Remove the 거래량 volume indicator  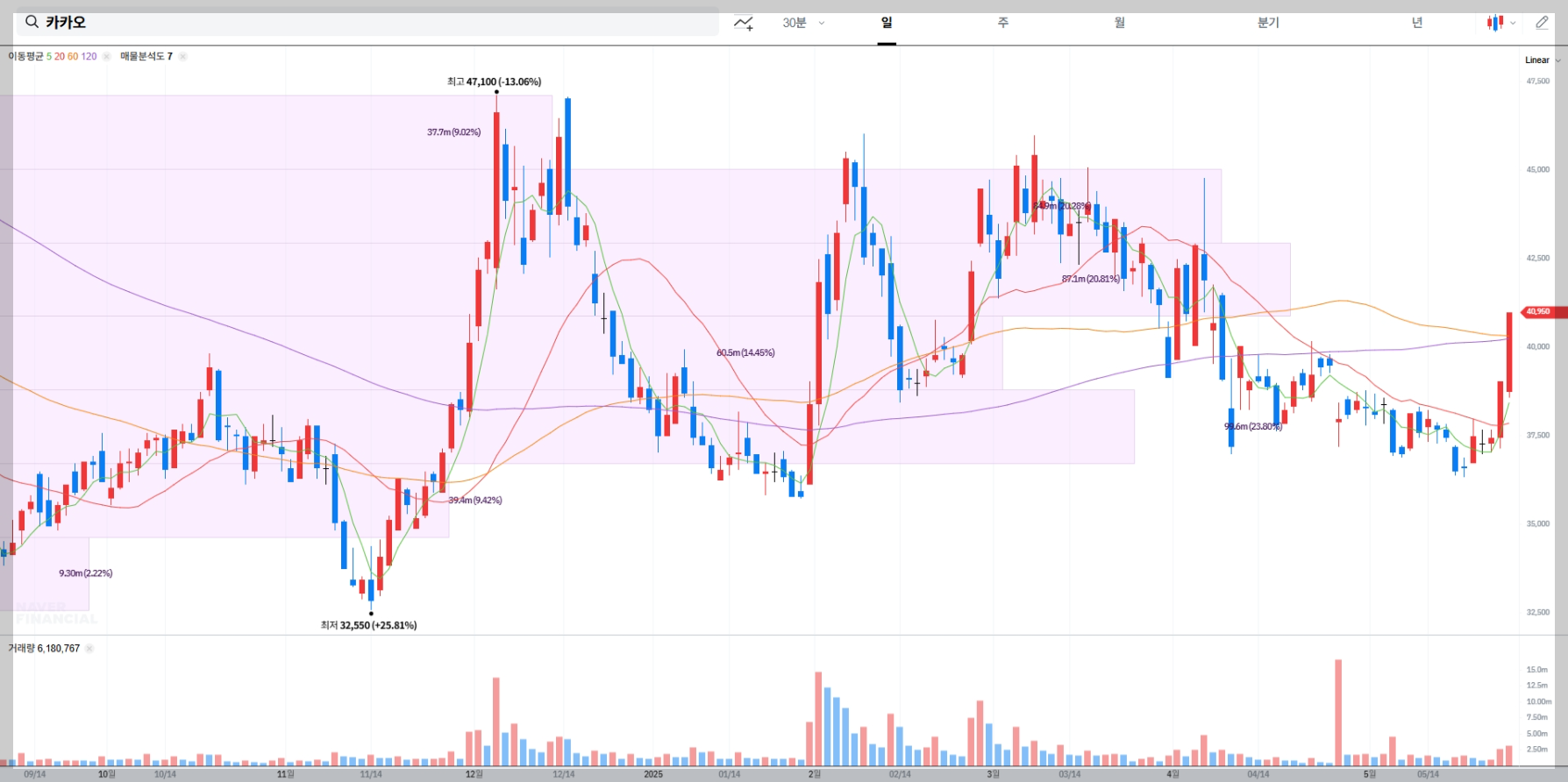(x=89, y=649)
